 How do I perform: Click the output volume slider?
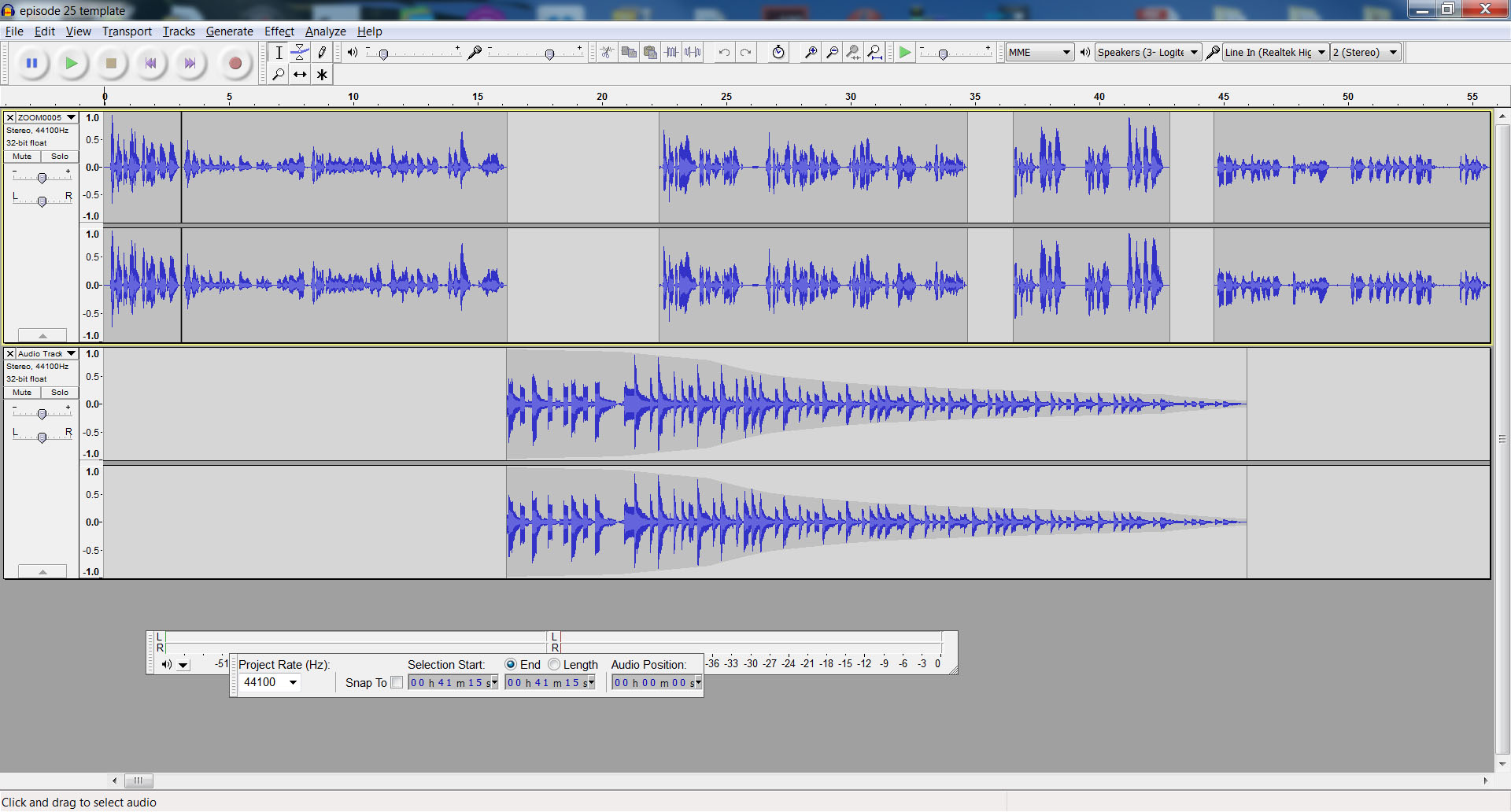tap(413, 53)
